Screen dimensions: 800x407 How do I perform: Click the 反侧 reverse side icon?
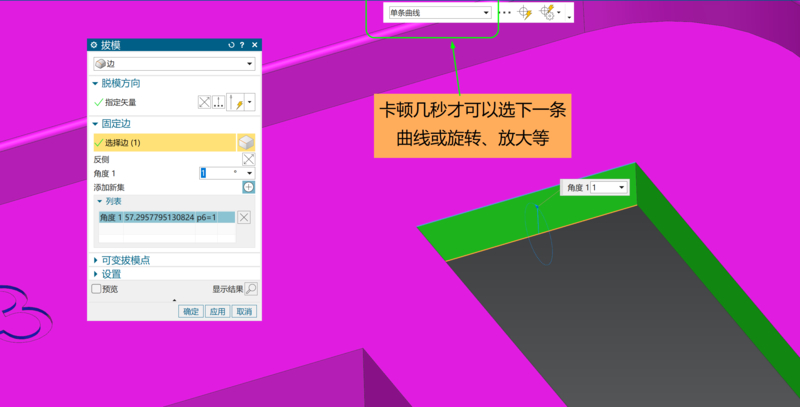pyautogui.click(x=248, y=159)
